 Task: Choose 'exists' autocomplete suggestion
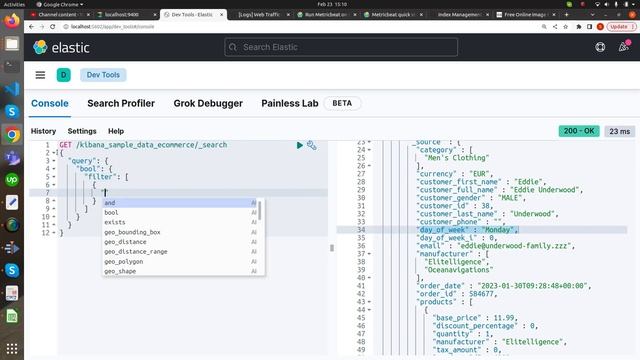(180, 222)
